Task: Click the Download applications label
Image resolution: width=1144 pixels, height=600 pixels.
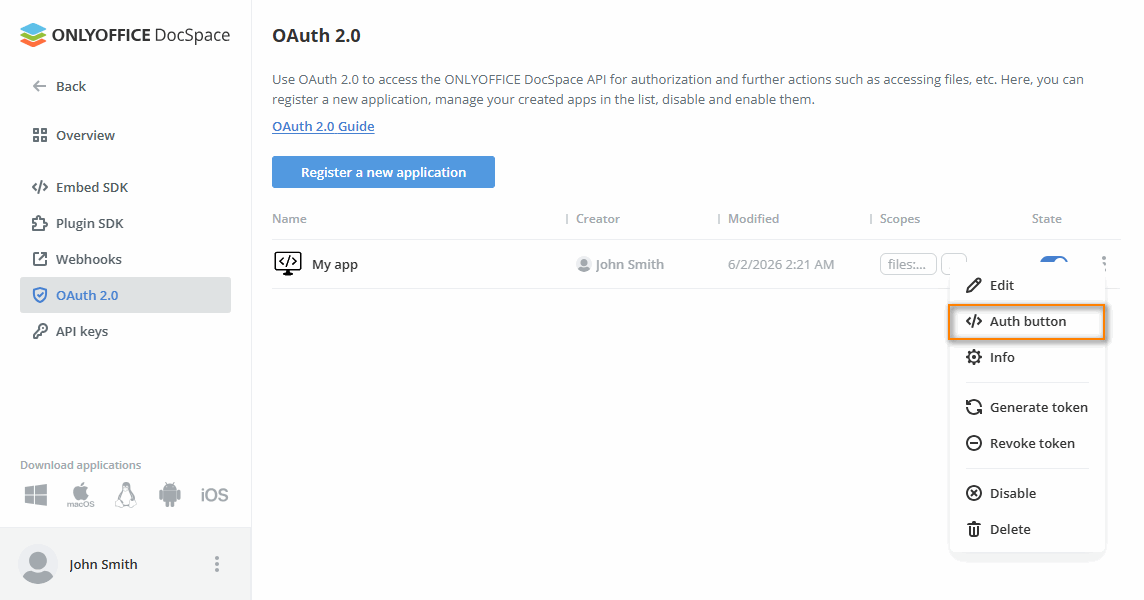Action: pos(80,465)
